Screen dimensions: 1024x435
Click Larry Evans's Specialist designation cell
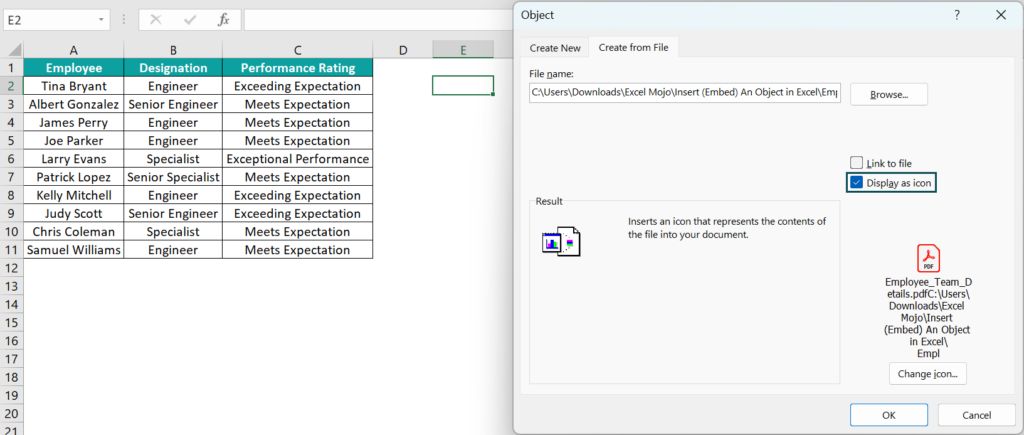173,159
